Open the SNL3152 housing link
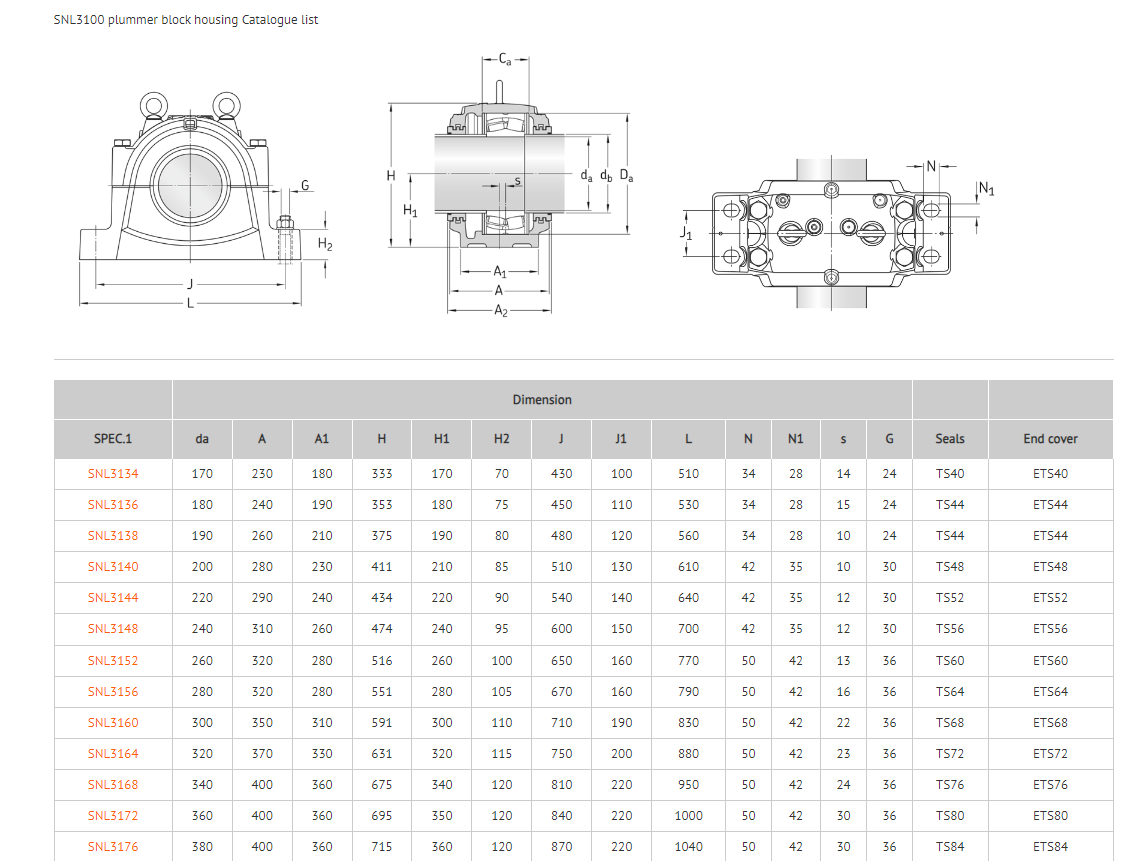The image size is (1129, 861). tap(113, 661)
